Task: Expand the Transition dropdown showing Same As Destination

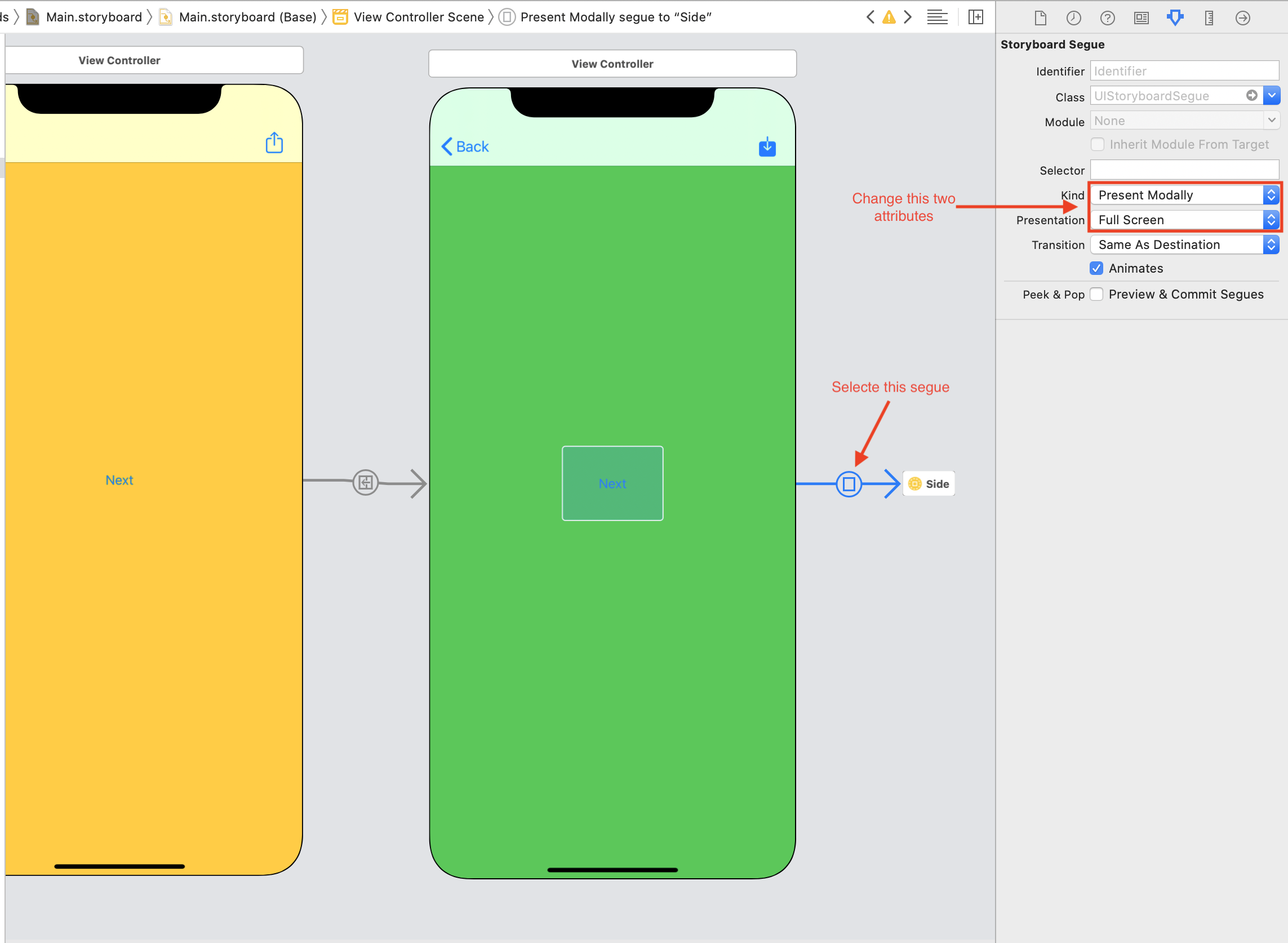Action: click(x=1271, y=243)
